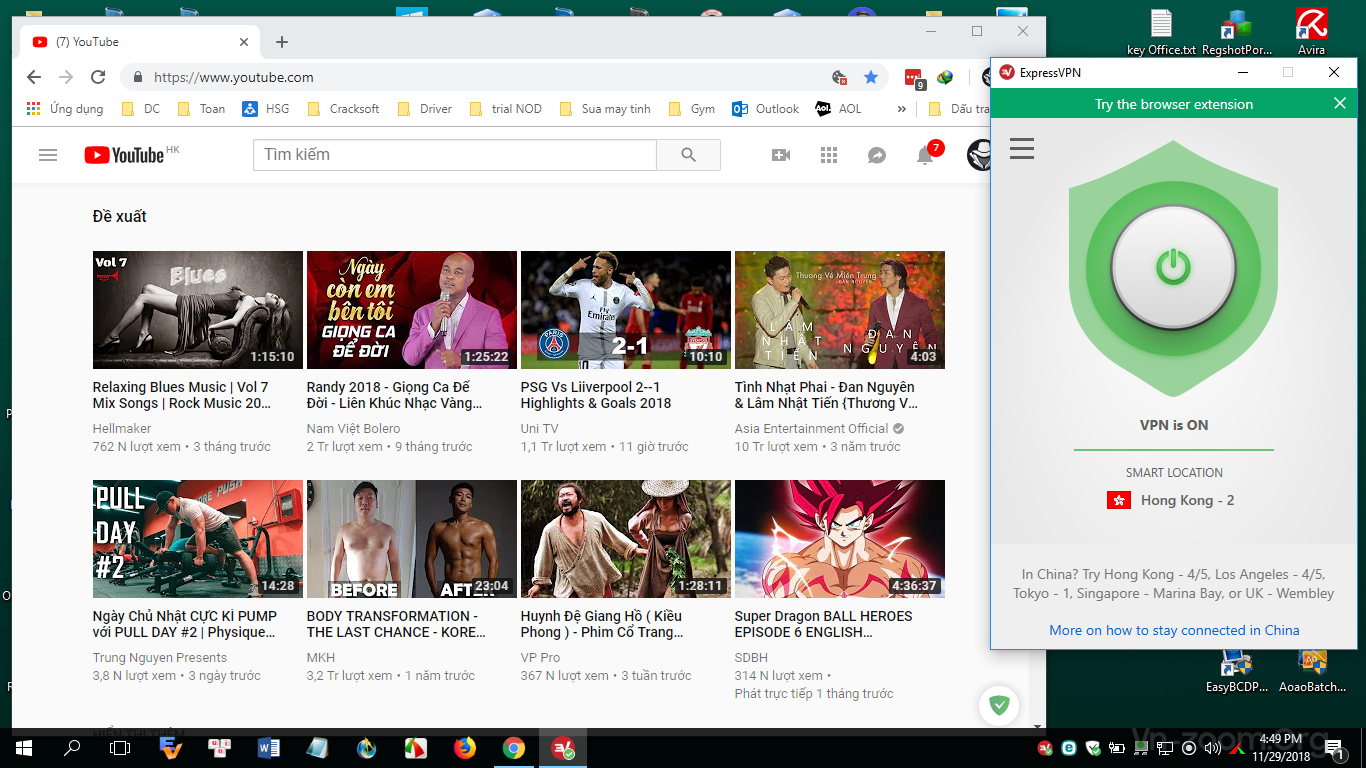Viewport: 1366px width, 768px height.
Task: Open Hellmaker channel link
Action: point(122,429)
